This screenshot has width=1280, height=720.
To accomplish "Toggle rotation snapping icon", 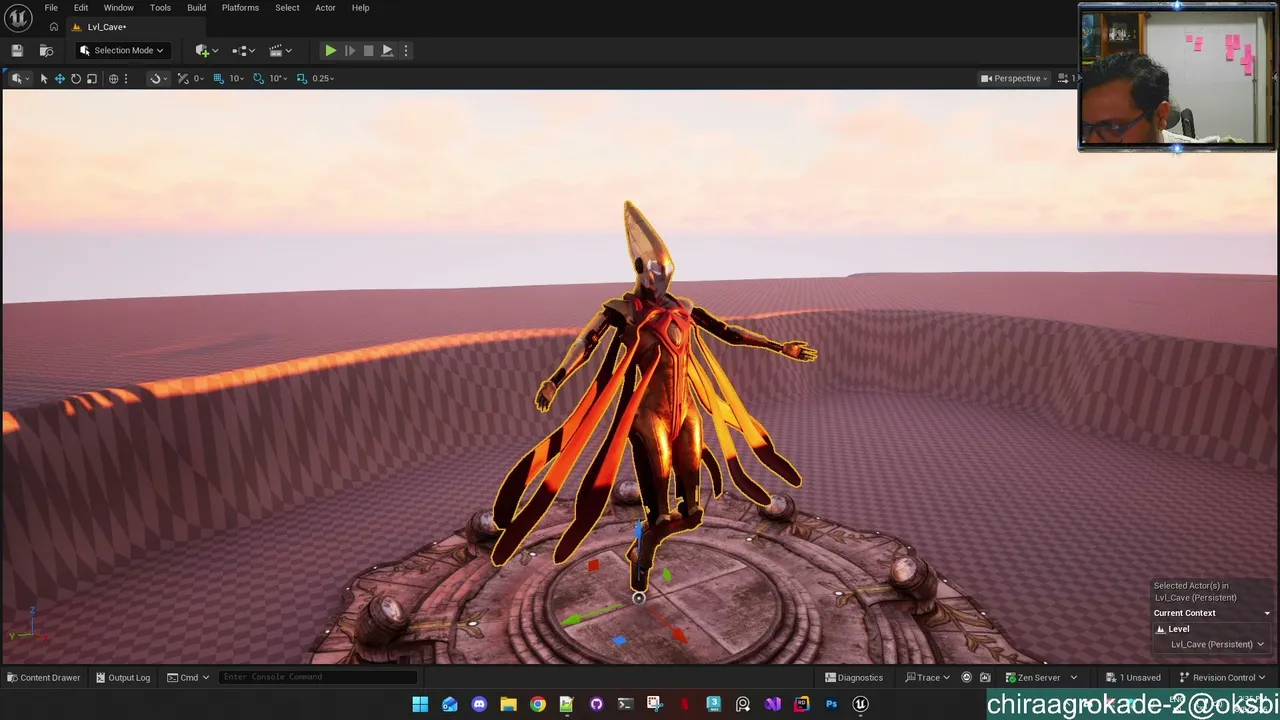I will (259, 78).
